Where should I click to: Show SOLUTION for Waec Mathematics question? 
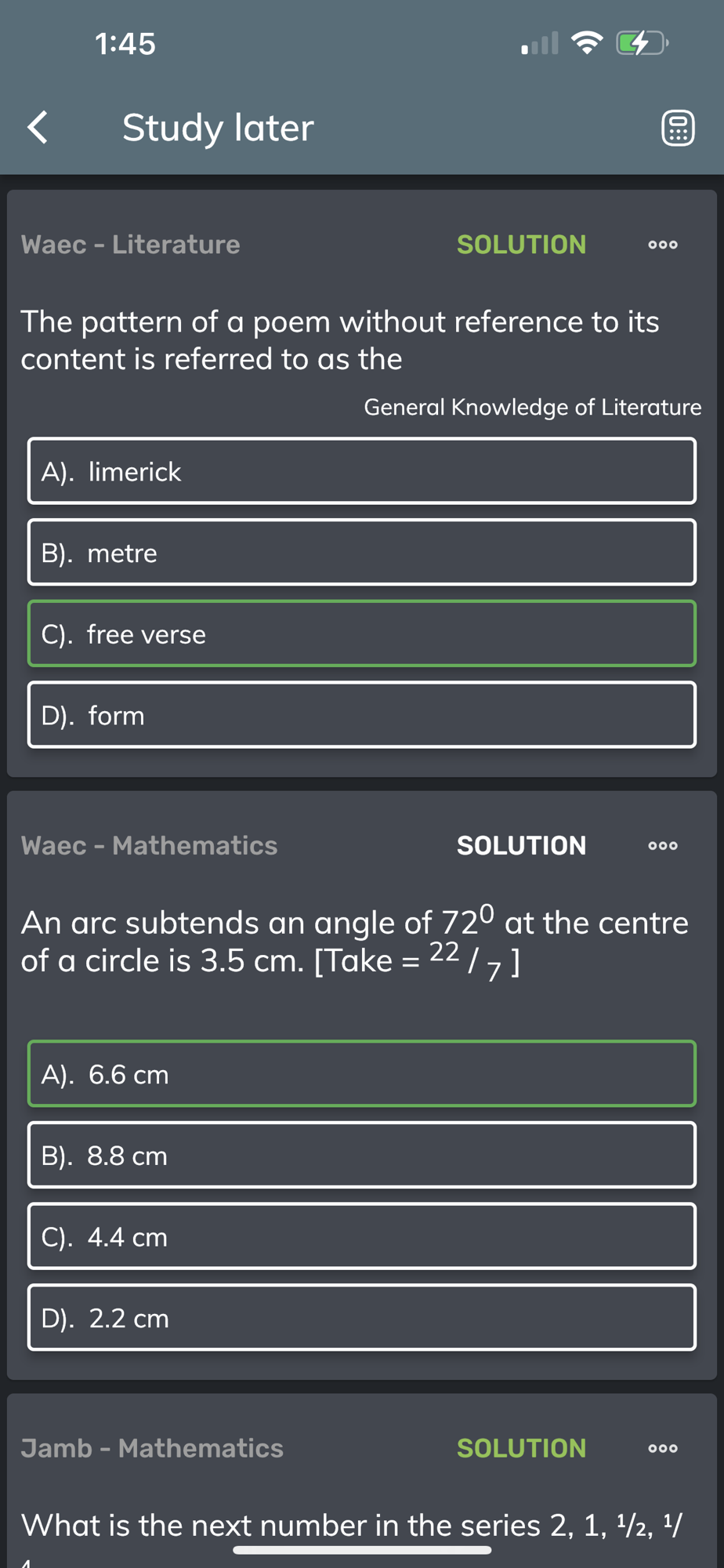521,846
